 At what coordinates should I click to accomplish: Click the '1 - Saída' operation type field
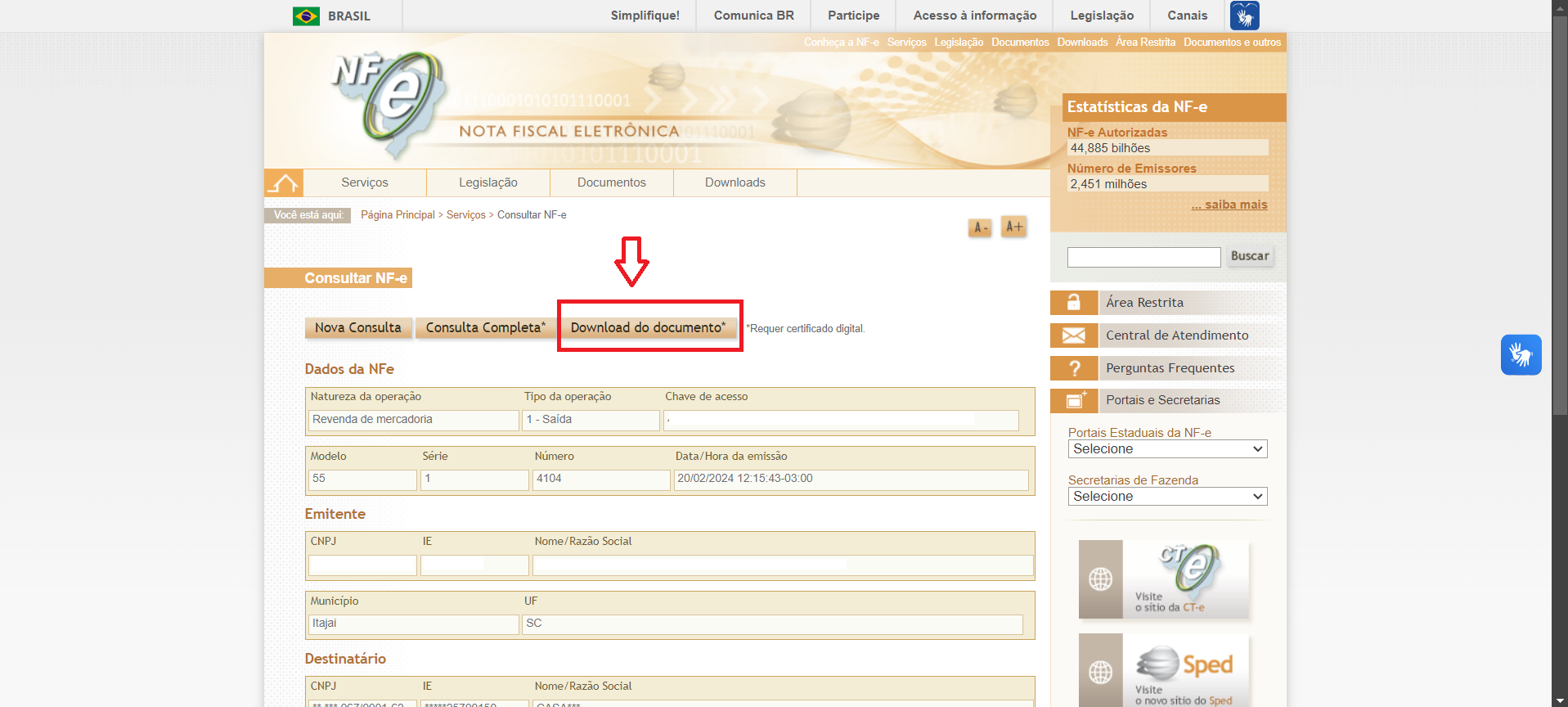click(x=591, y=420)
